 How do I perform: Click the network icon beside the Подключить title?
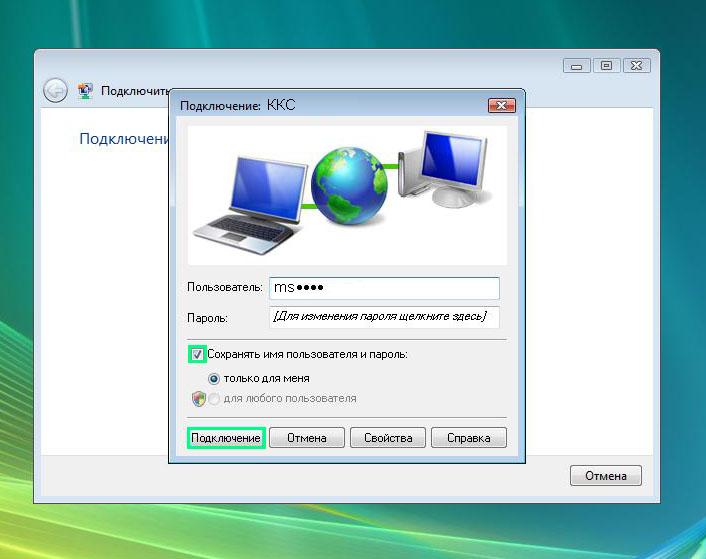pos(85,90)
